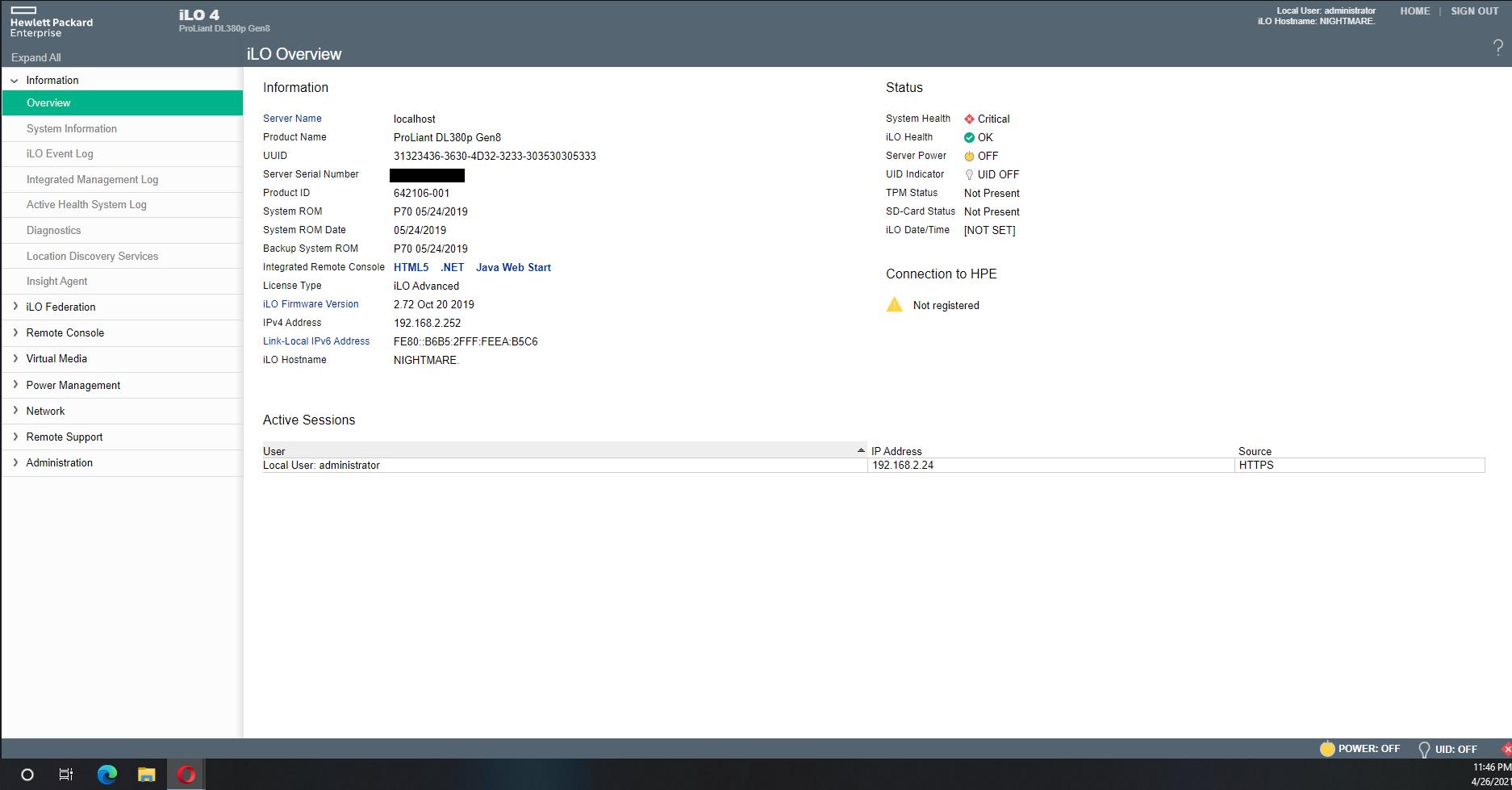1512x790 pixels.
Task: Open System Information page
Action: coord(123,128)
